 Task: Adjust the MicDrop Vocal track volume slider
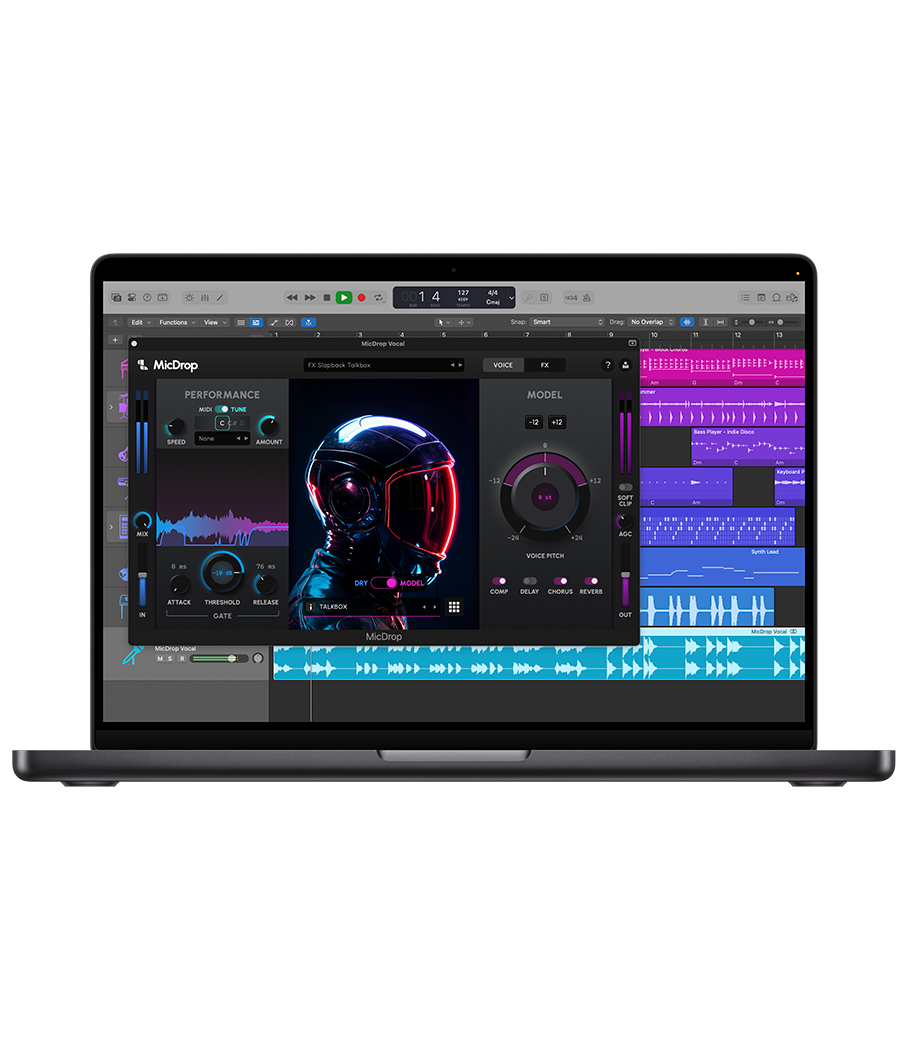click(x=218, y=659)
